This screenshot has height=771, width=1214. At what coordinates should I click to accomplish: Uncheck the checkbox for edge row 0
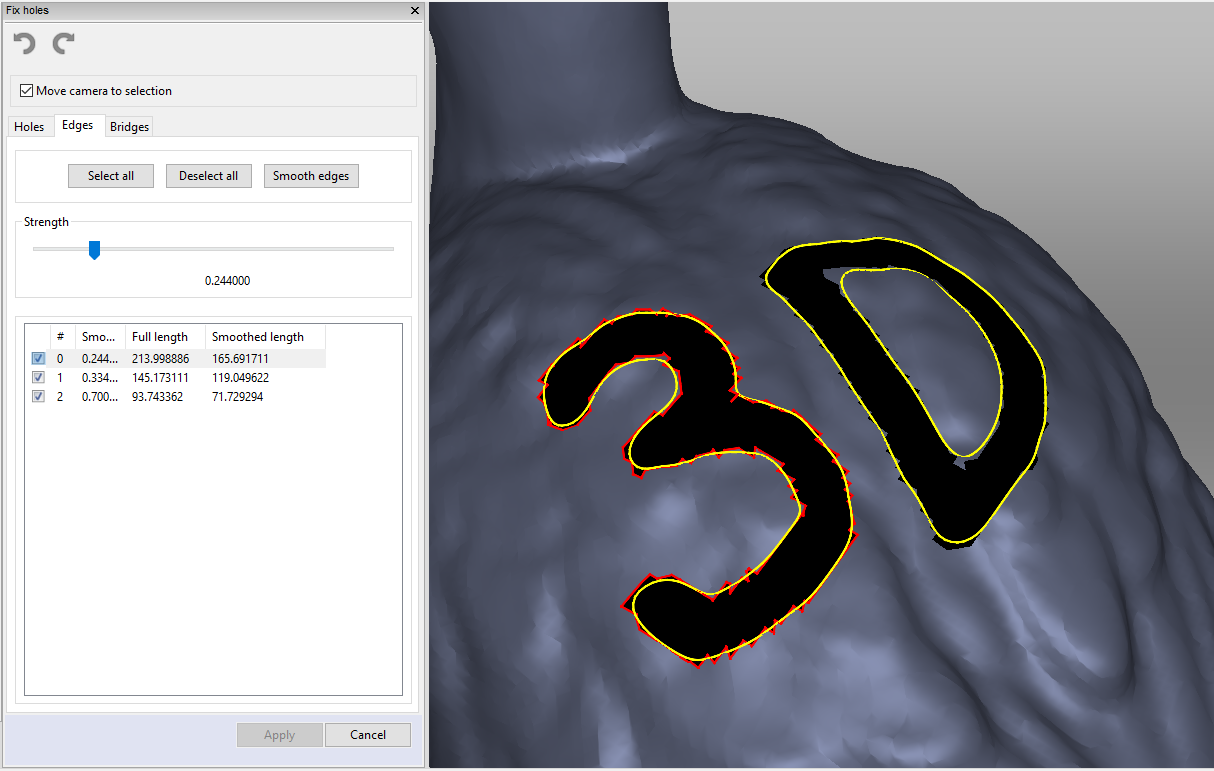pyautogui.click(x=38, y=359)
